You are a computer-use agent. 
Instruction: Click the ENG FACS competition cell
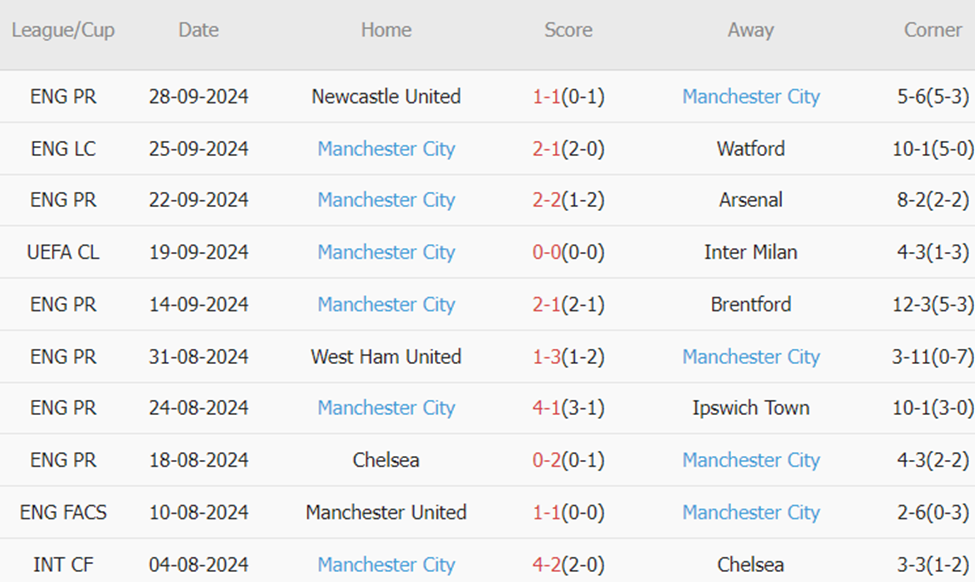pyautogui.click(x=63, y=512)
